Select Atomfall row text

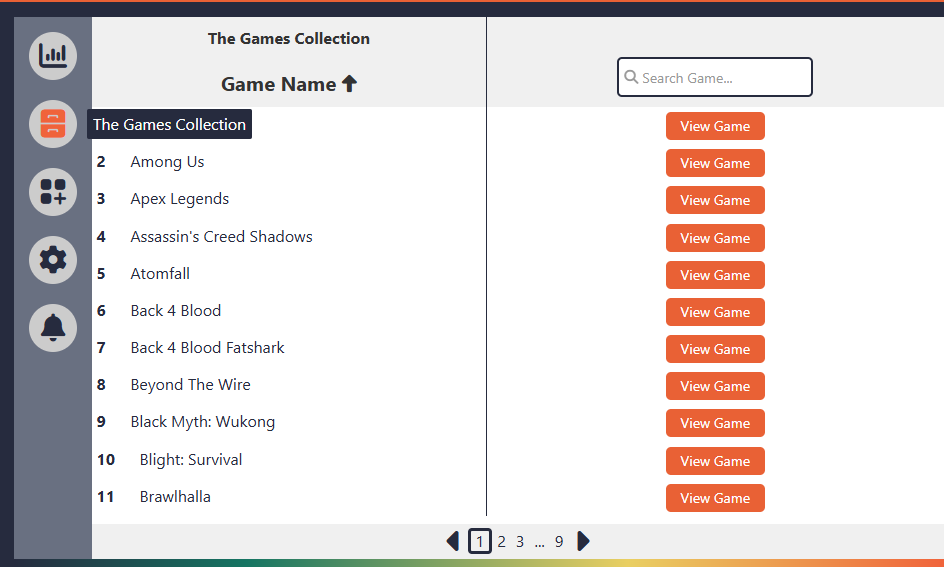160,274
